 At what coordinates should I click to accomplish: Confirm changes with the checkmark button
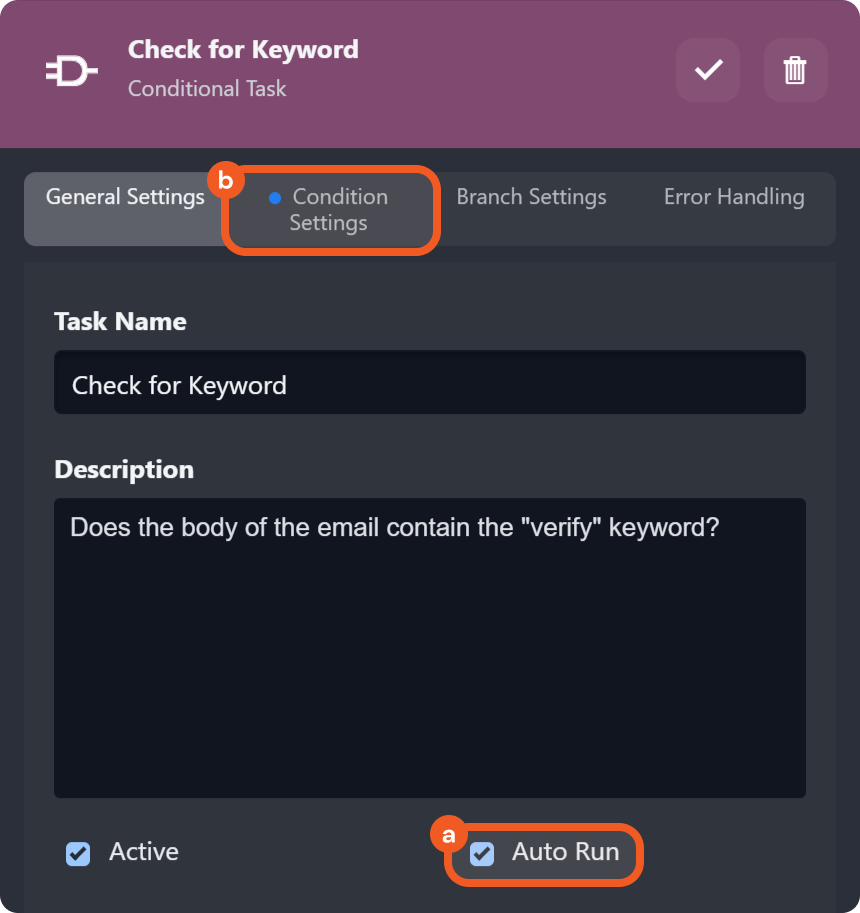click(x=708, y=70)
